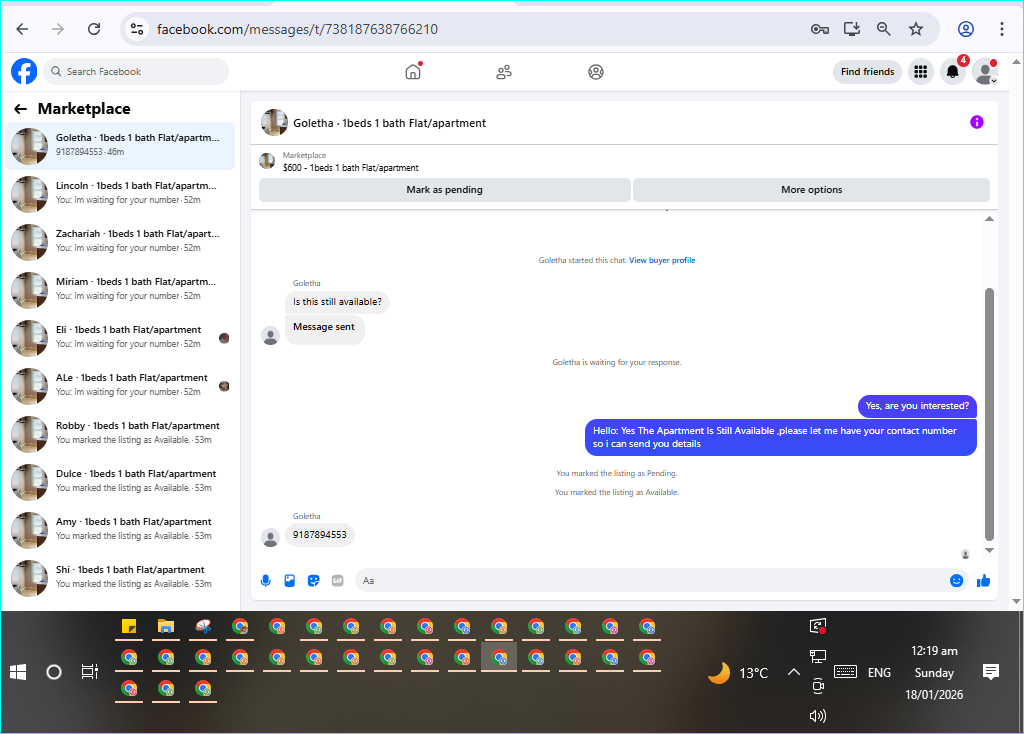Open the Amy conversation
This screenshot has width=1024, height=734.
tap(120, 530)
